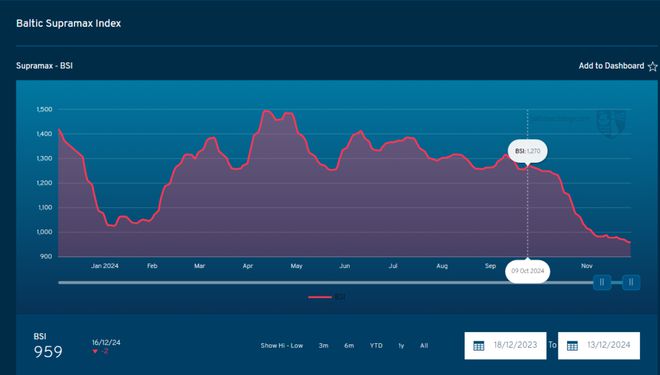660x375 pixels.
Task: Select the 6m time range
Action: coord(349,346)
